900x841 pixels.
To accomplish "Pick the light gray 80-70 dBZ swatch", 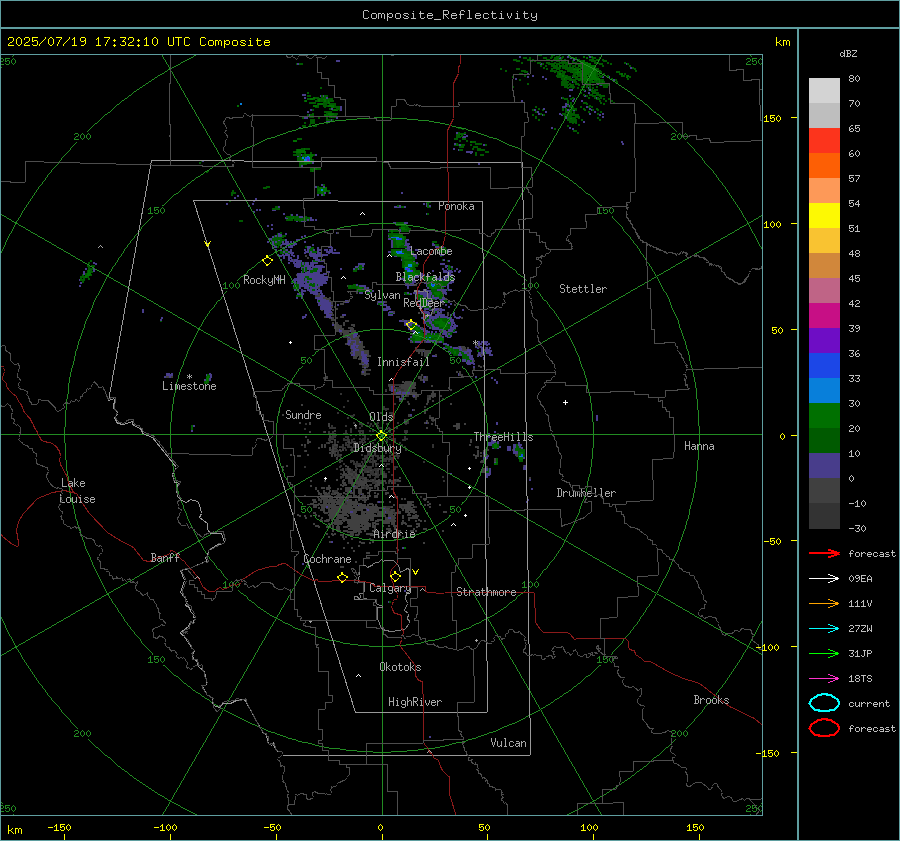I will [x=824, y=90].
